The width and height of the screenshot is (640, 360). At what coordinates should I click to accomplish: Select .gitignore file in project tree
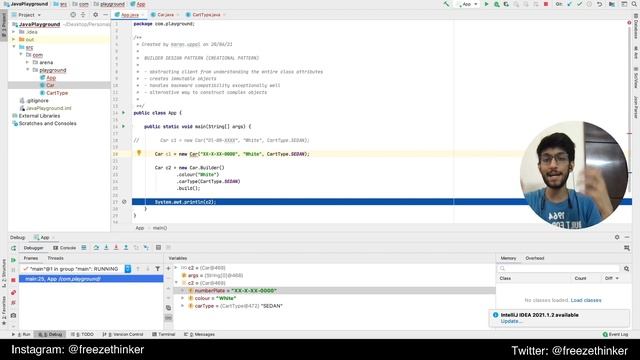[37, 100]
